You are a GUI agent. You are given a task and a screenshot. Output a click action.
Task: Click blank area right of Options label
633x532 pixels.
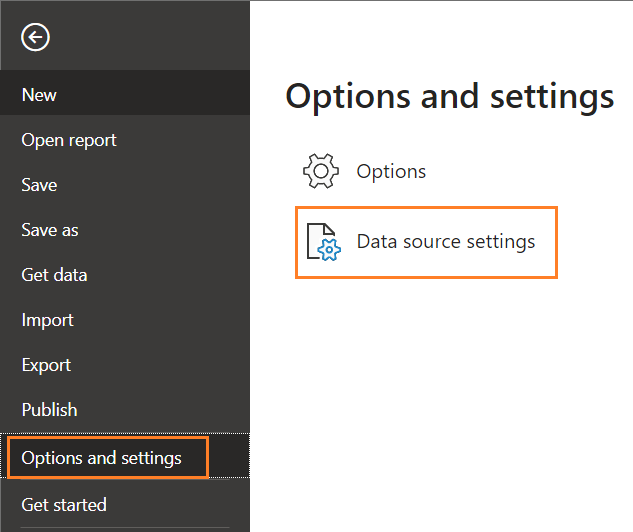pos(530,172)
